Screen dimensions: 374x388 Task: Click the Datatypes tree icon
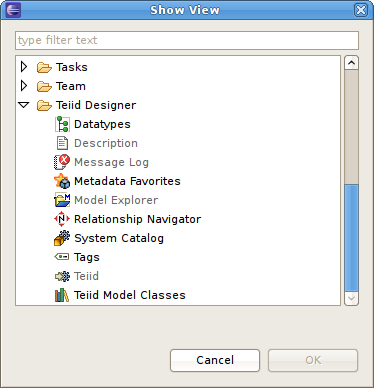pos(62,124)
